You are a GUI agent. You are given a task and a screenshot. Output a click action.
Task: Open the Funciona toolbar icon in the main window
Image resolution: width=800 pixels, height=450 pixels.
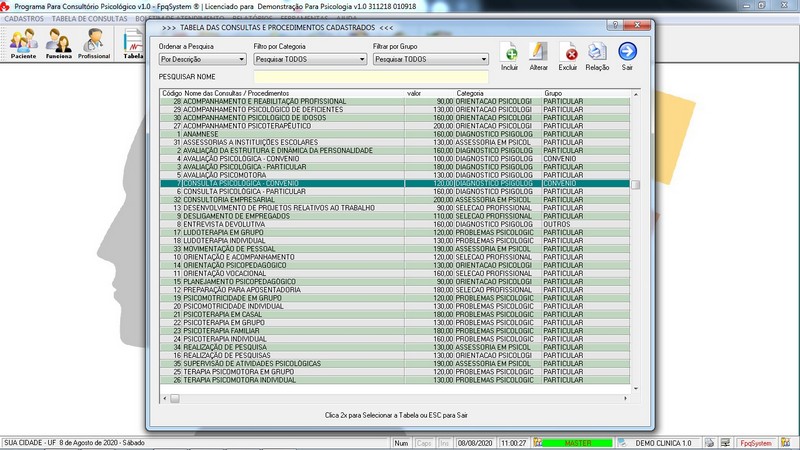pyautogui.click(x=58, y=43)
